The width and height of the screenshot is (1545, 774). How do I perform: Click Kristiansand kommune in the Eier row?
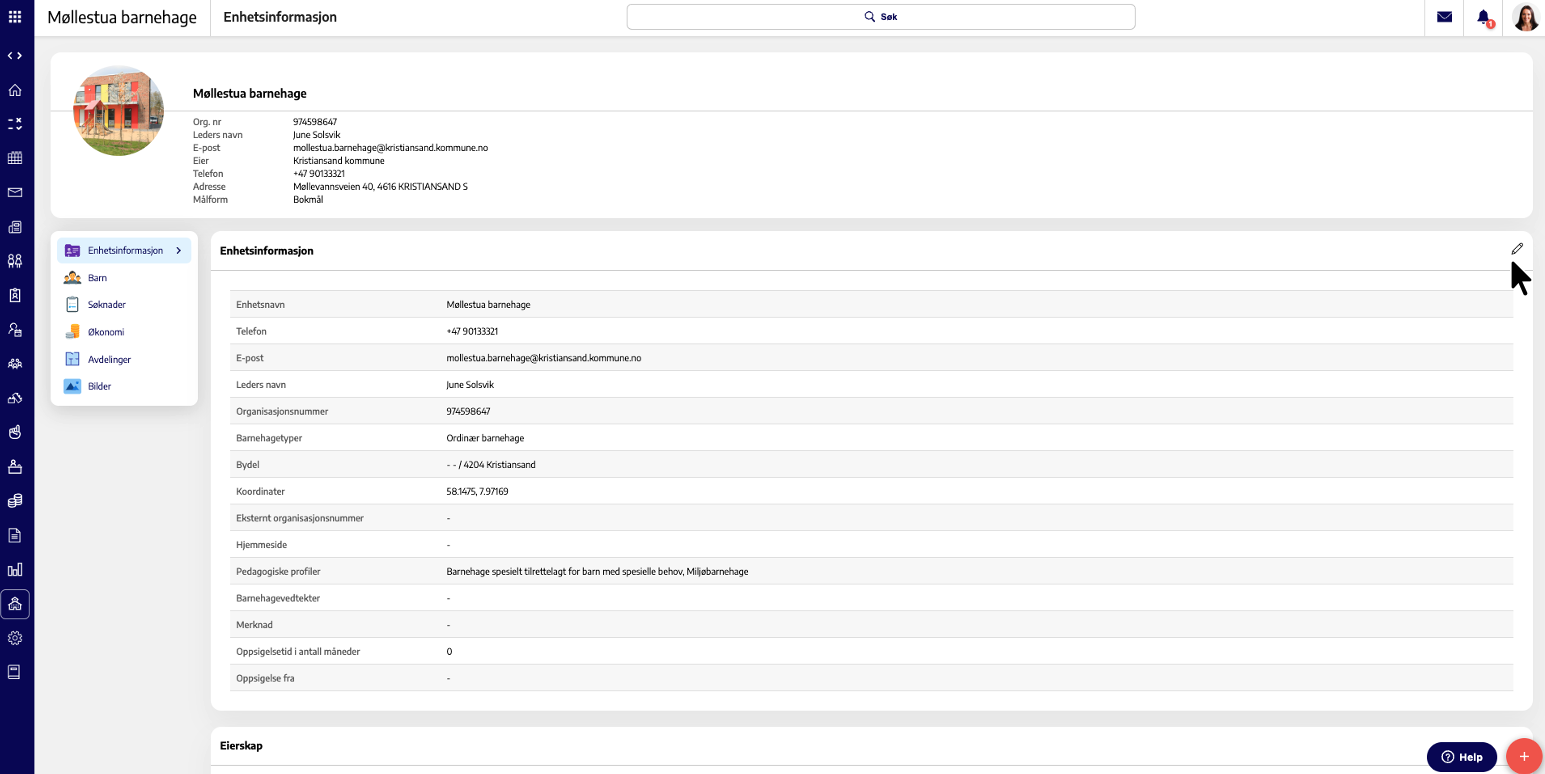coord(339,161)
